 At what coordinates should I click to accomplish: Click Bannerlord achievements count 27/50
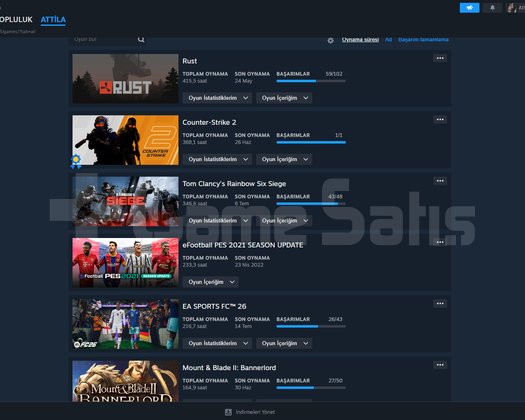tap(335, 380)
